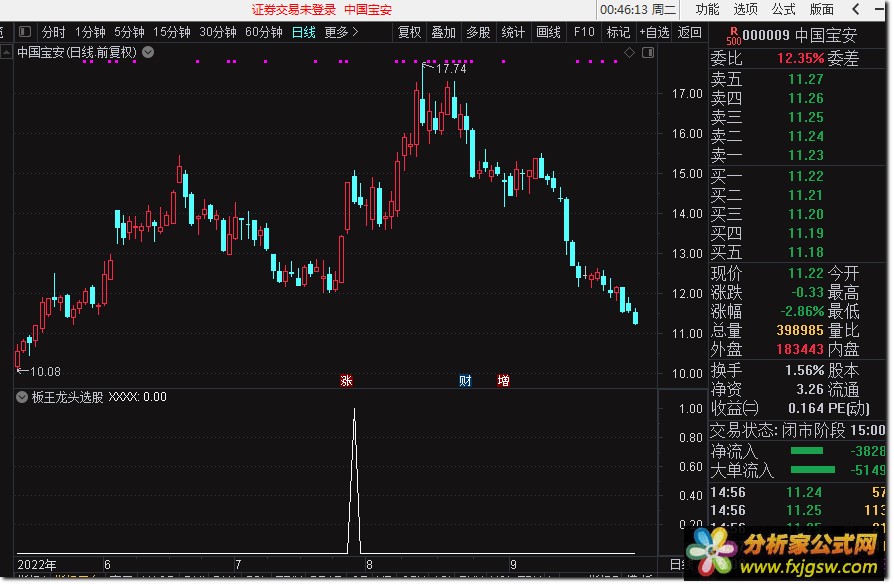Viewport: 894px width, 584px height.
Task: Select the 15分钟 period
Action: (x=172, y=32)
